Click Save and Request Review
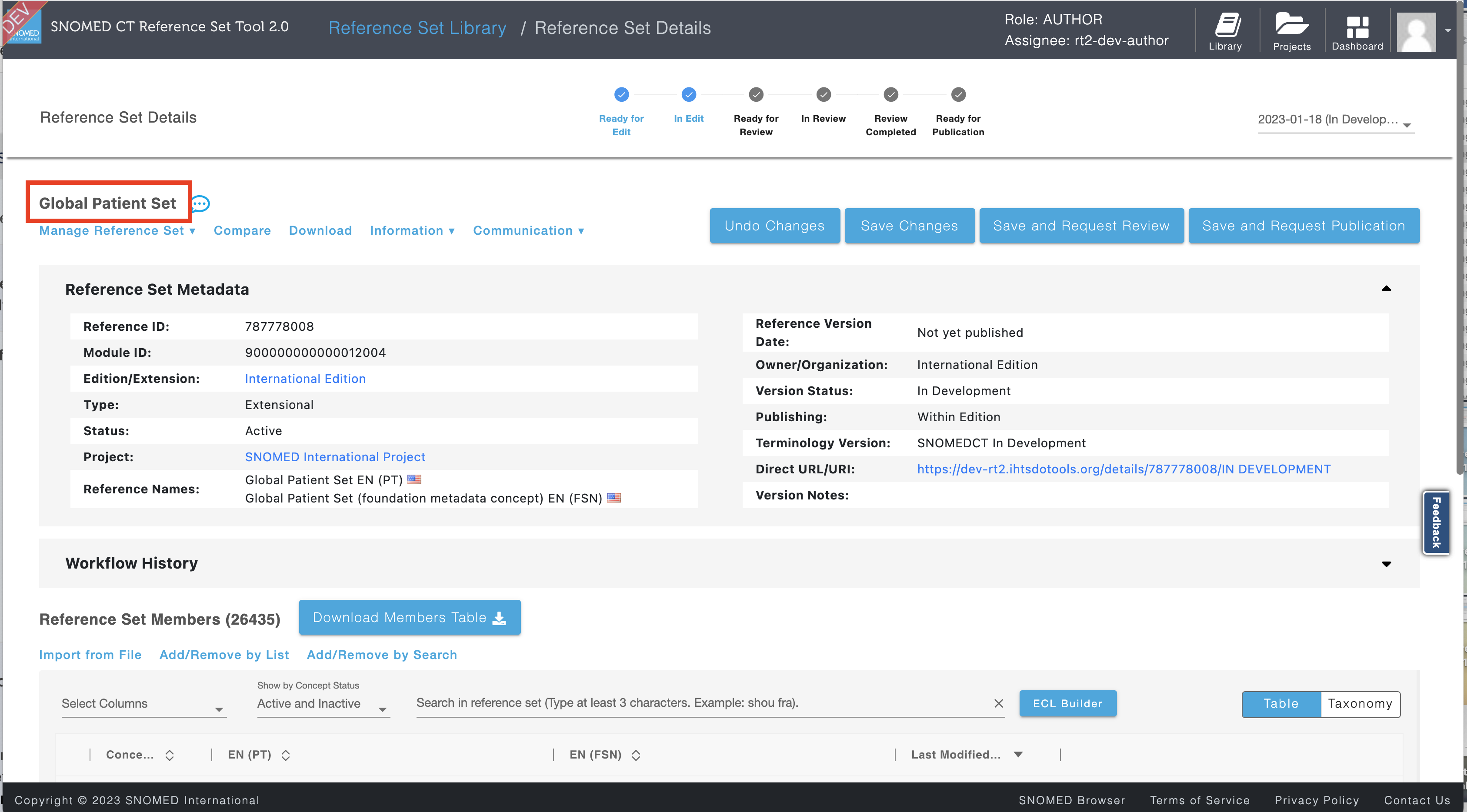Viewport: 1467px width, 812px height. coord(1081,226)
